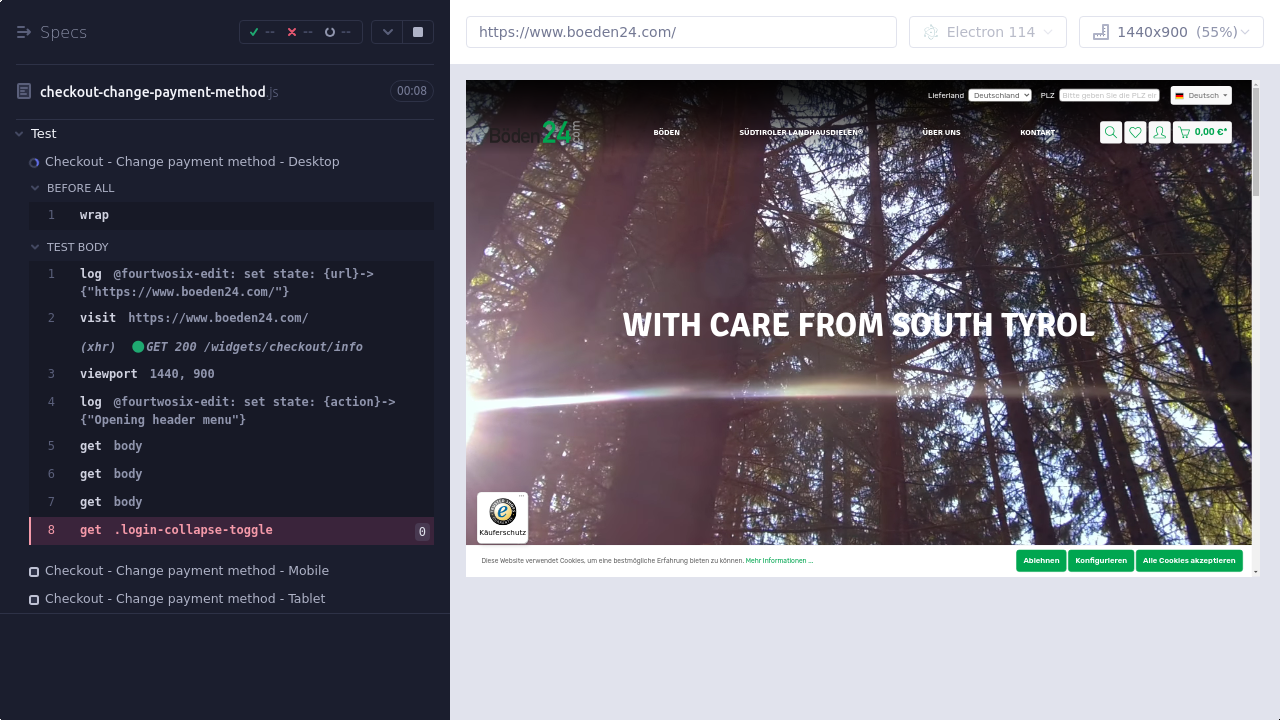This screenshot has width=1280, height=720.
Task: Go to the KONTAKT menu item
Action: pos(1037,132)
